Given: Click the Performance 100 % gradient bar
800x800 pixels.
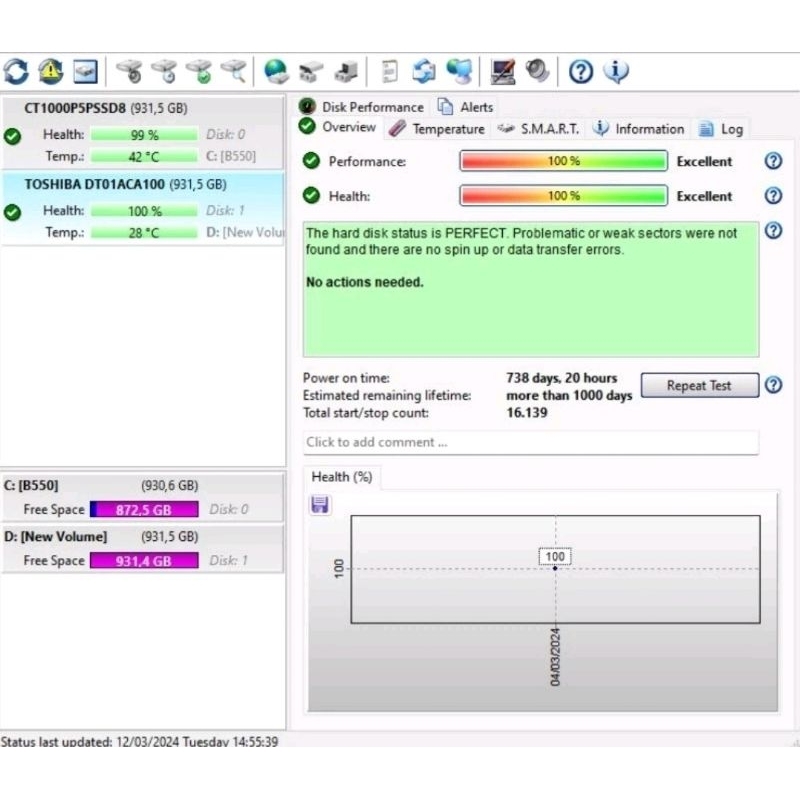Looking at the screenshot, I should click(564, 161).
